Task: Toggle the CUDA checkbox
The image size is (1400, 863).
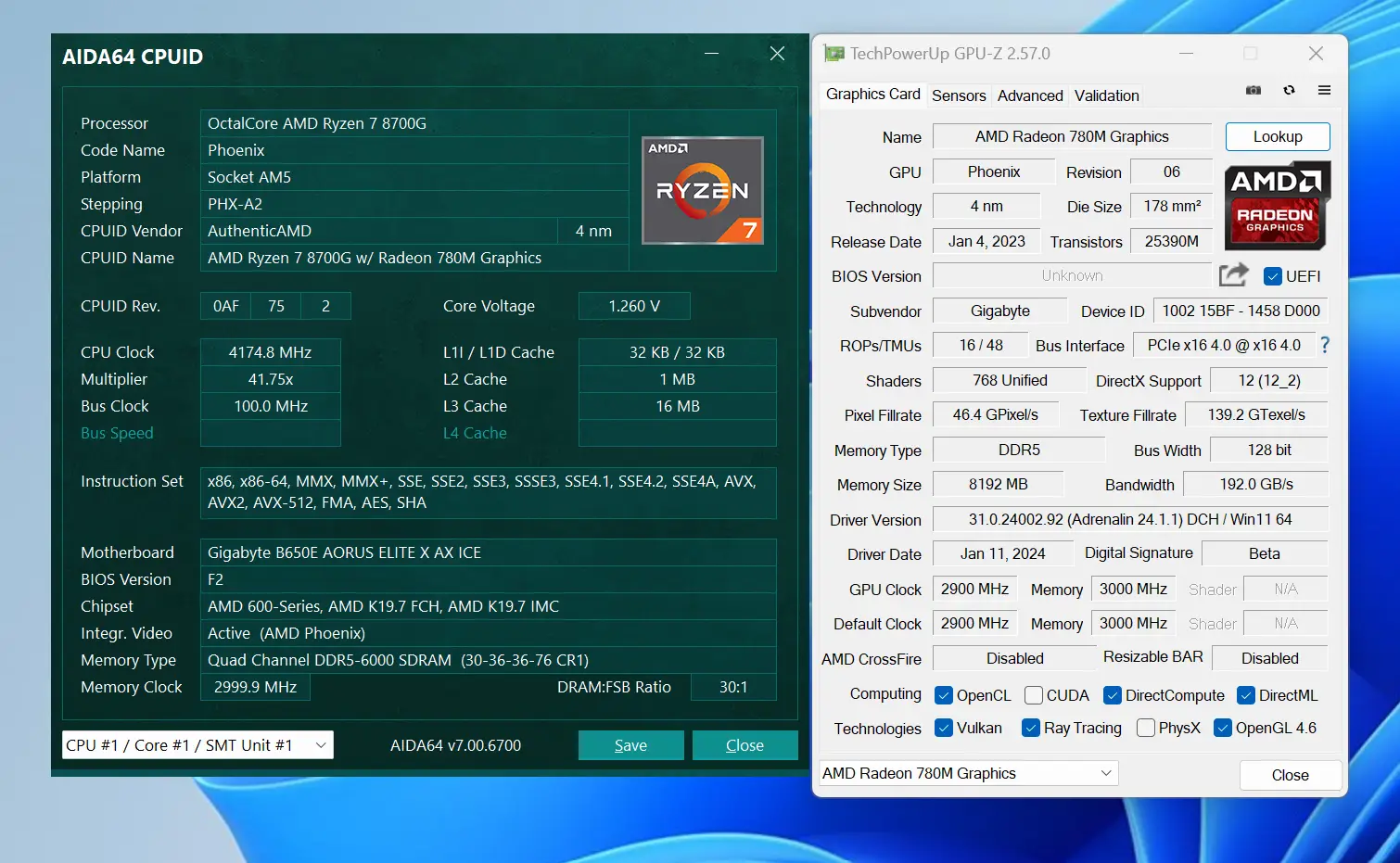Action: click(1034, 695)
